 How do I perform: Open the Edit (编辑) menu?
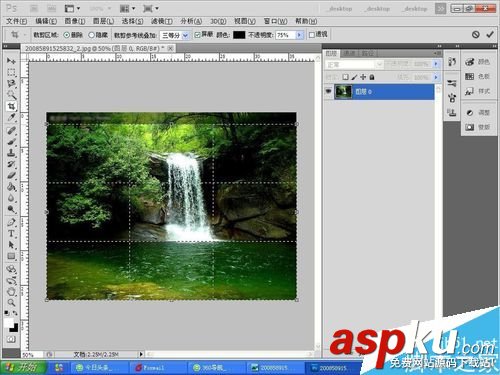[x=46, y=21]
